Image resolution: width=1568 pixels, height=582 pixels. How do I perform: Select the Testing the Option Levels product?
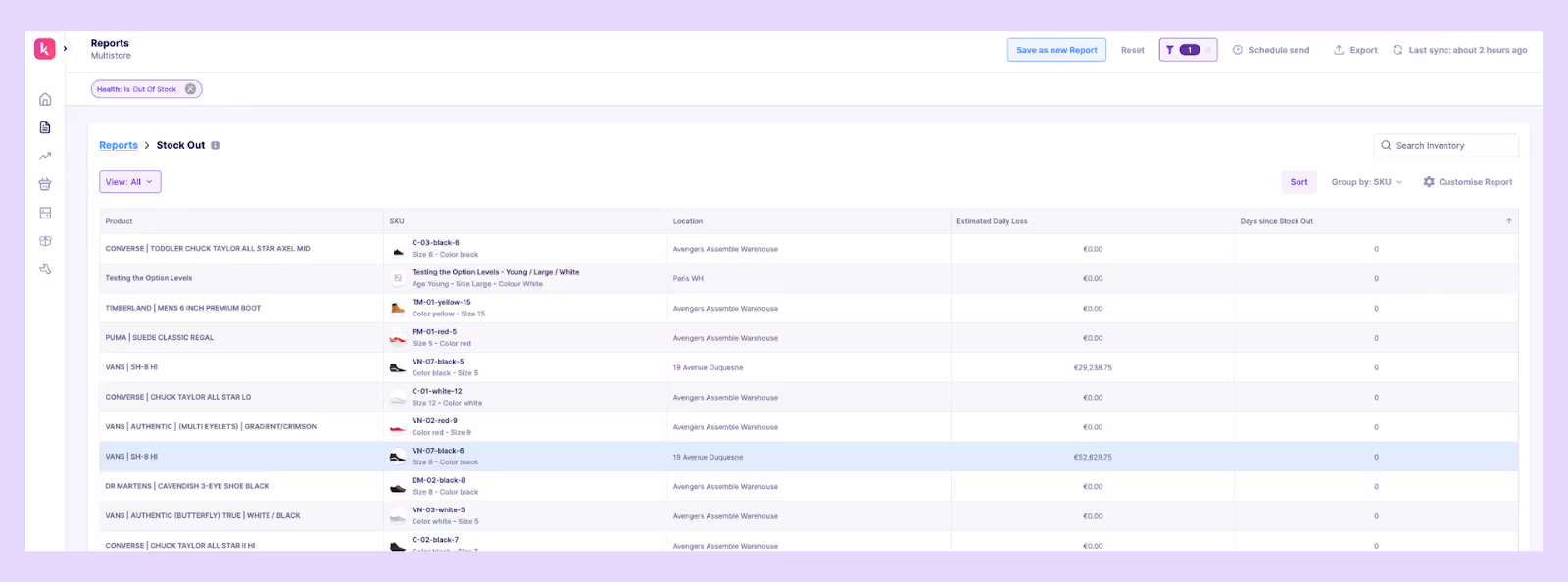click(x=149, y=278)
